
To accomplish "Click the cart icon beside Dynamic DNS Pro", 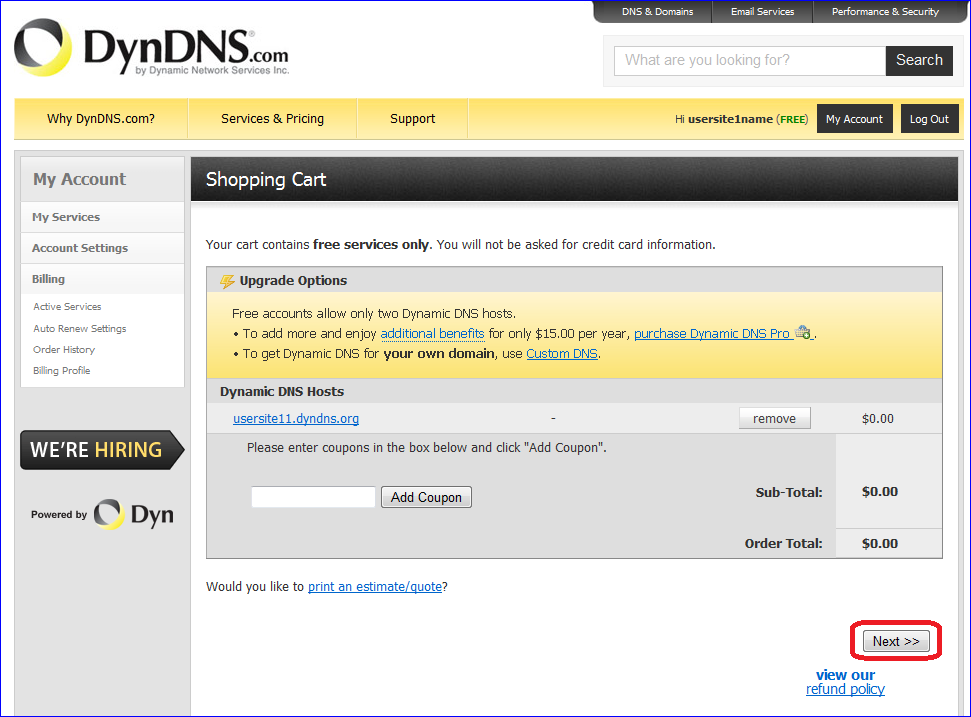I will click(x=803, y=332).
